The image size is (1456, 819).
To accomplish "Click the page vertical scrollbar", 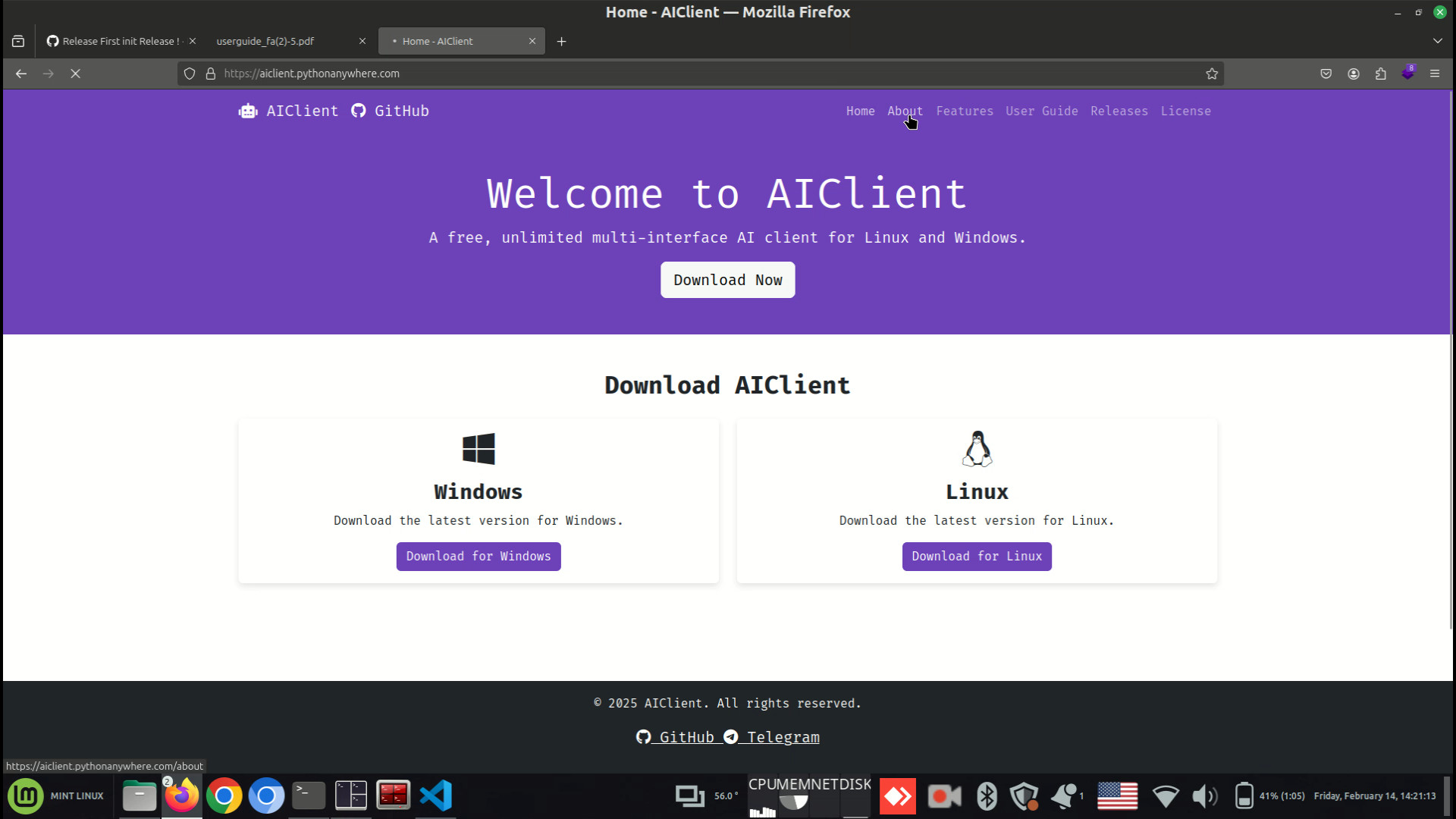I will pyautogui.click(x=1451, y=360).
